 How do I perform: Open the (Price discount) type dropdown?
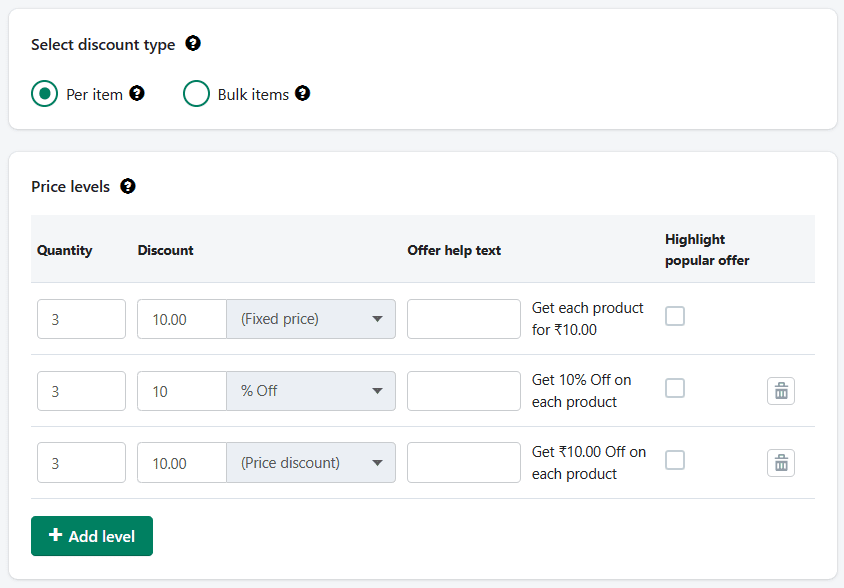click(x=311, y=463)
